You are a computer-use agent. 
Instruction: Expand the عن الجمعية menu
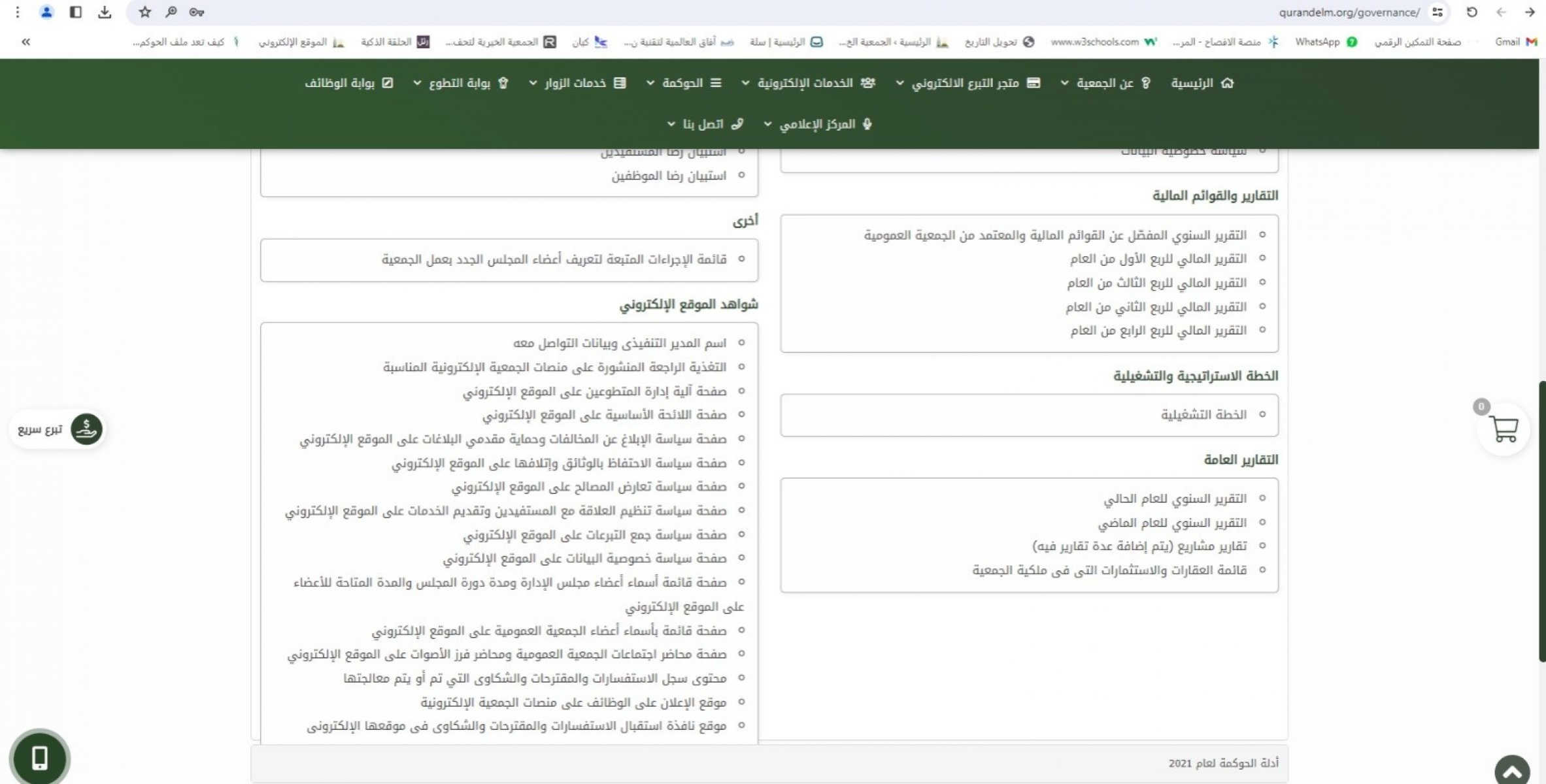[1105, 83]
